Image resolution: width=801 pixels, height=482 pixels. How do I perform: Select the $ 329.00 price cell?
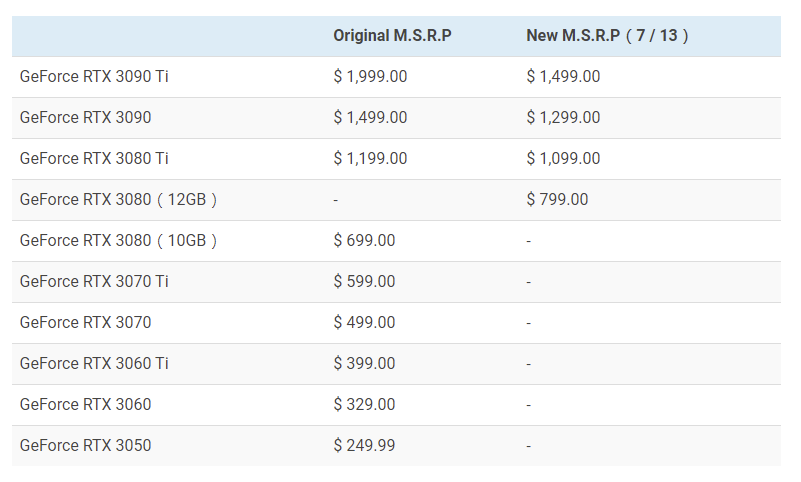coord(364,404)
